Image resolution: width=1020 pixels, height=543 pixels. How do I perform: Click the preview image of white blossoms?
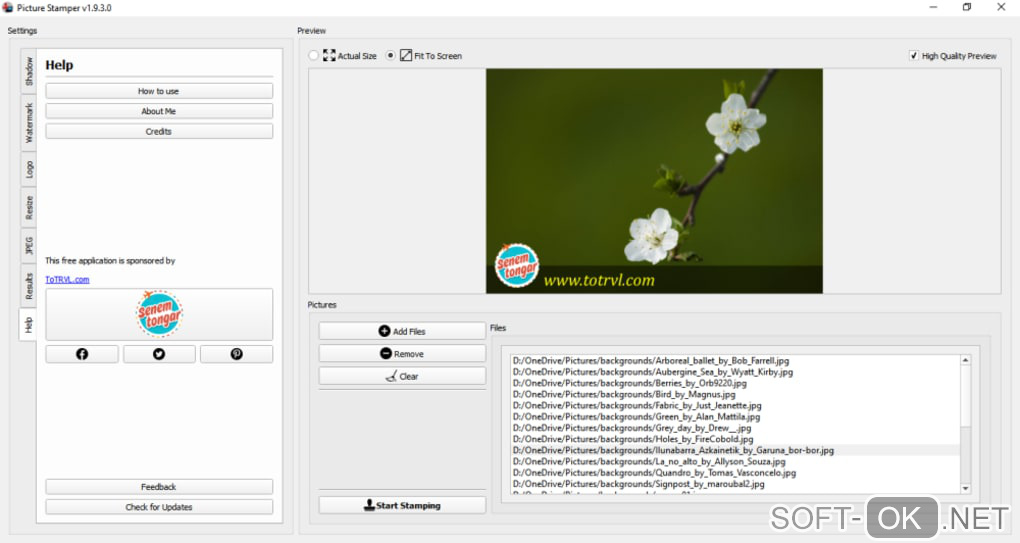click(654, 181)
